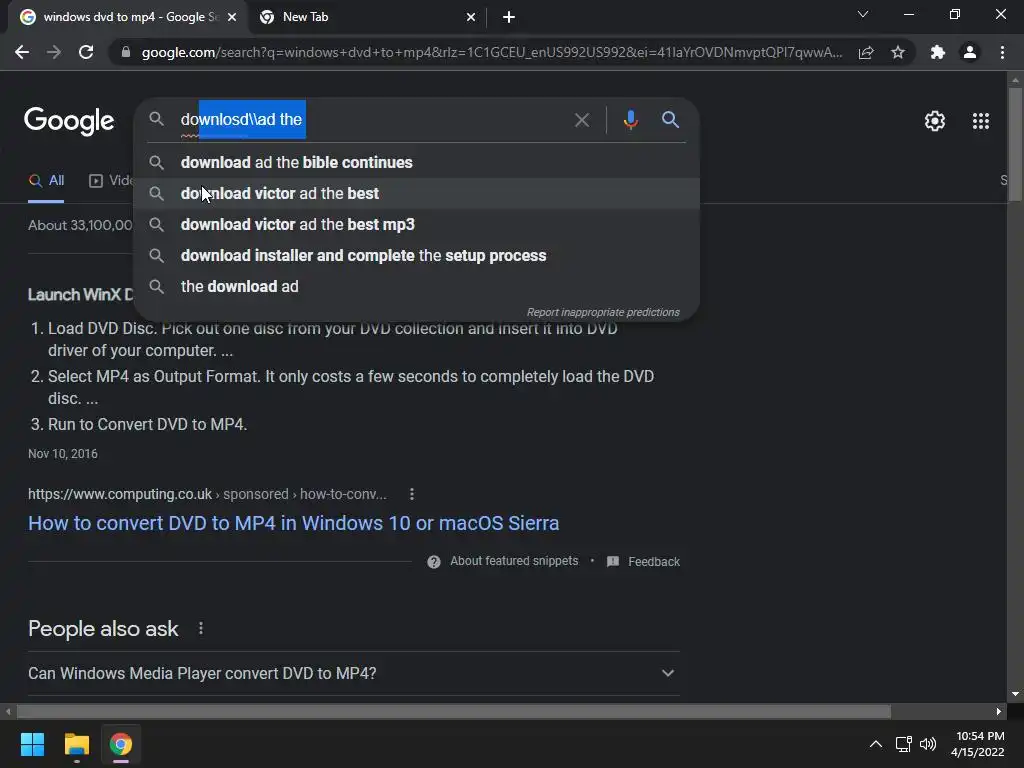Screen dimensions: 1024x768
Task: Choose suggestion 'download ad the bible continues'
Action: [x=417, y=163]
